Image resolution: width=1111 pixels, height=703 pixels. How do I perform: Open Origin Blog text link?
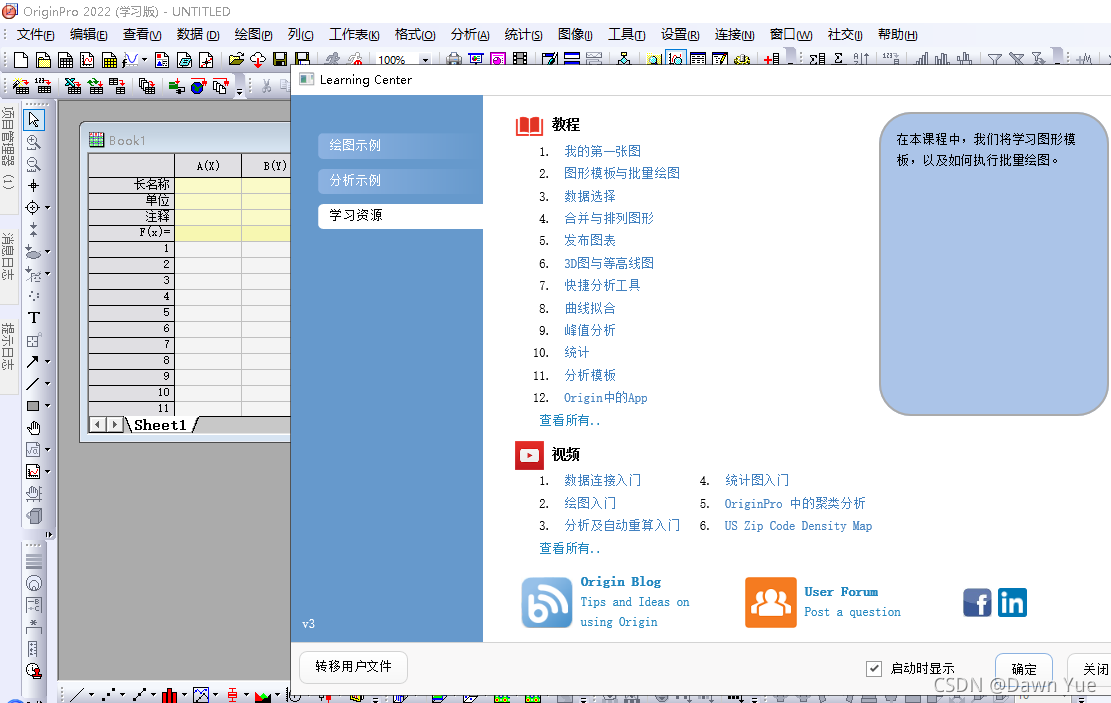point(620,582)
